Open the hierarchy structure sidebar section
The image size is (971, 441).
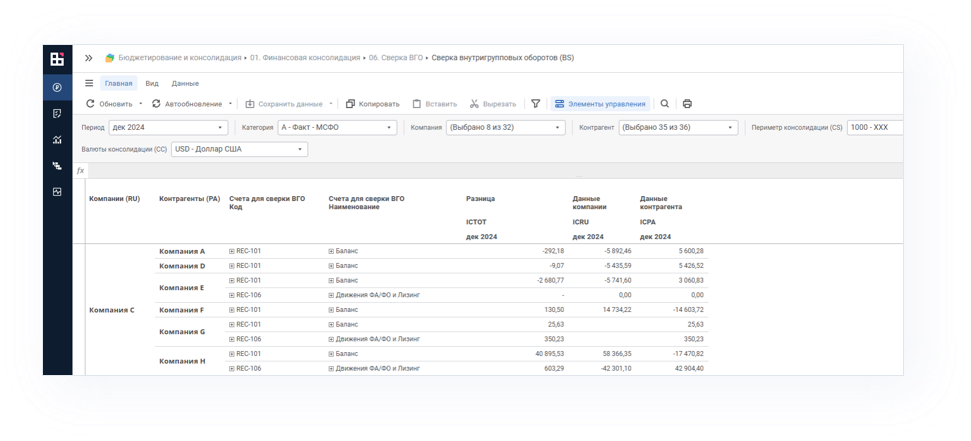[57, 166]
